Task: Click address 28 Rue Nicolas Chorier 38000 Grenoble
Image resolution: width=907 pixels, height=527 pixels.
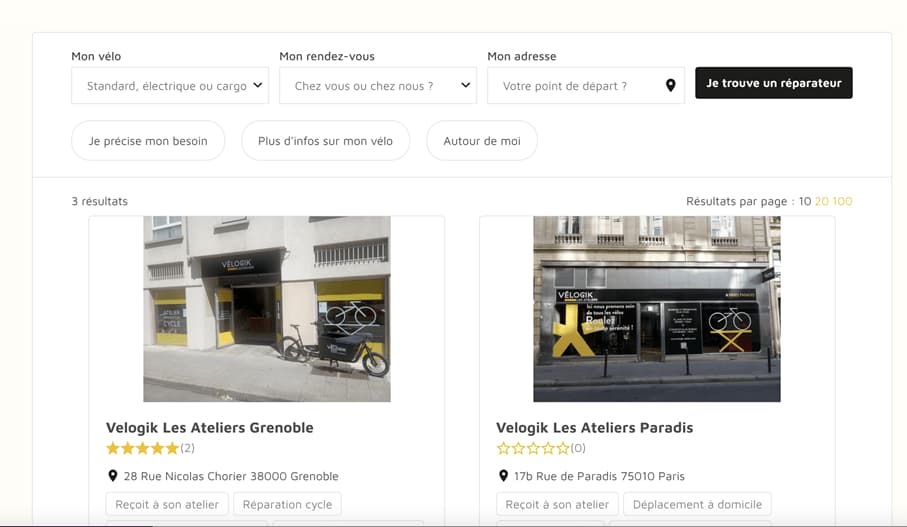Action: point(231,476)
